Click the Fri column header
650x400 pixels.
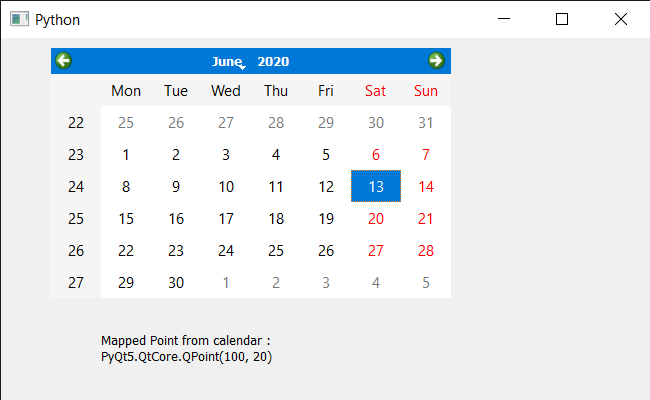click(x=326, y=90)
